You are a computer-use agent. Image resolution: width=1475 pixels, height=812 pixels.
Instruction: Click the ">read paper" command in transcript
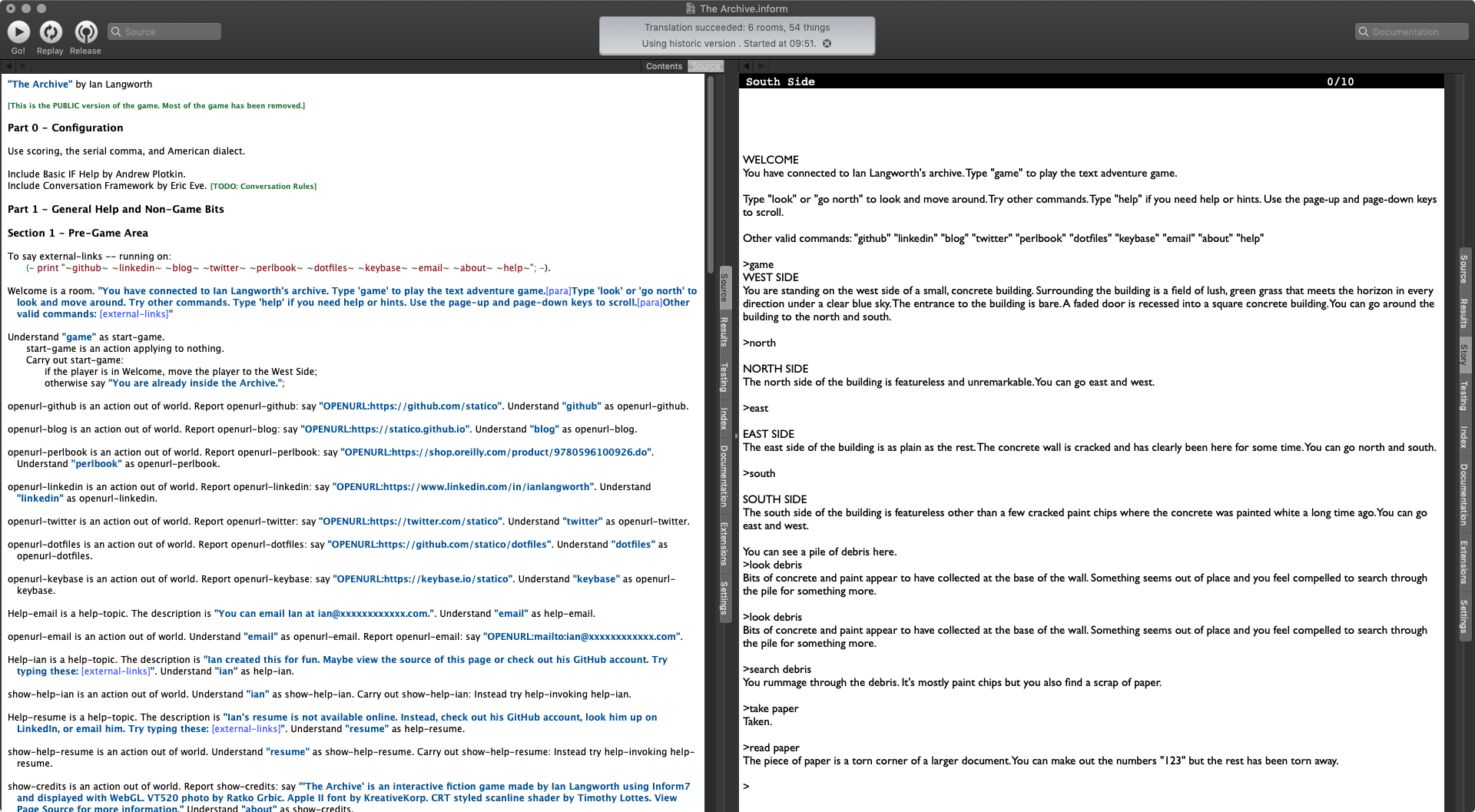click(771, 747)
